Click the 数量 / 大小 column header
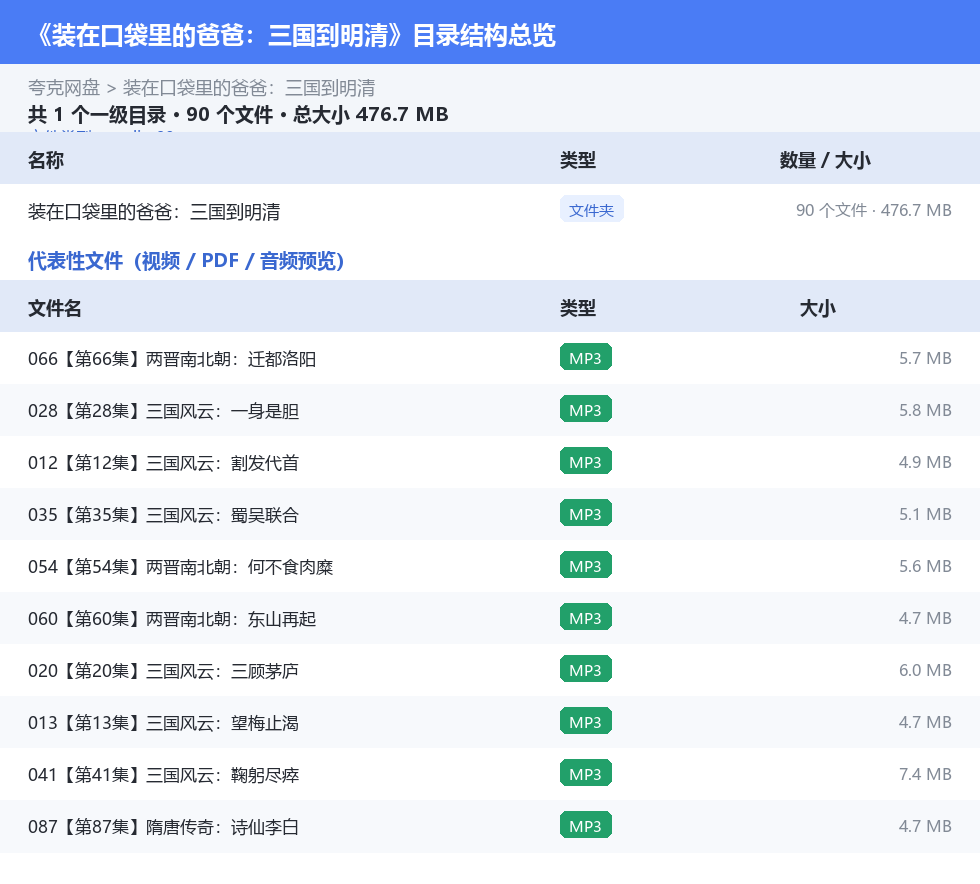Image resolution: width=980 pixels, height=884 pixels. click(824, 160)
